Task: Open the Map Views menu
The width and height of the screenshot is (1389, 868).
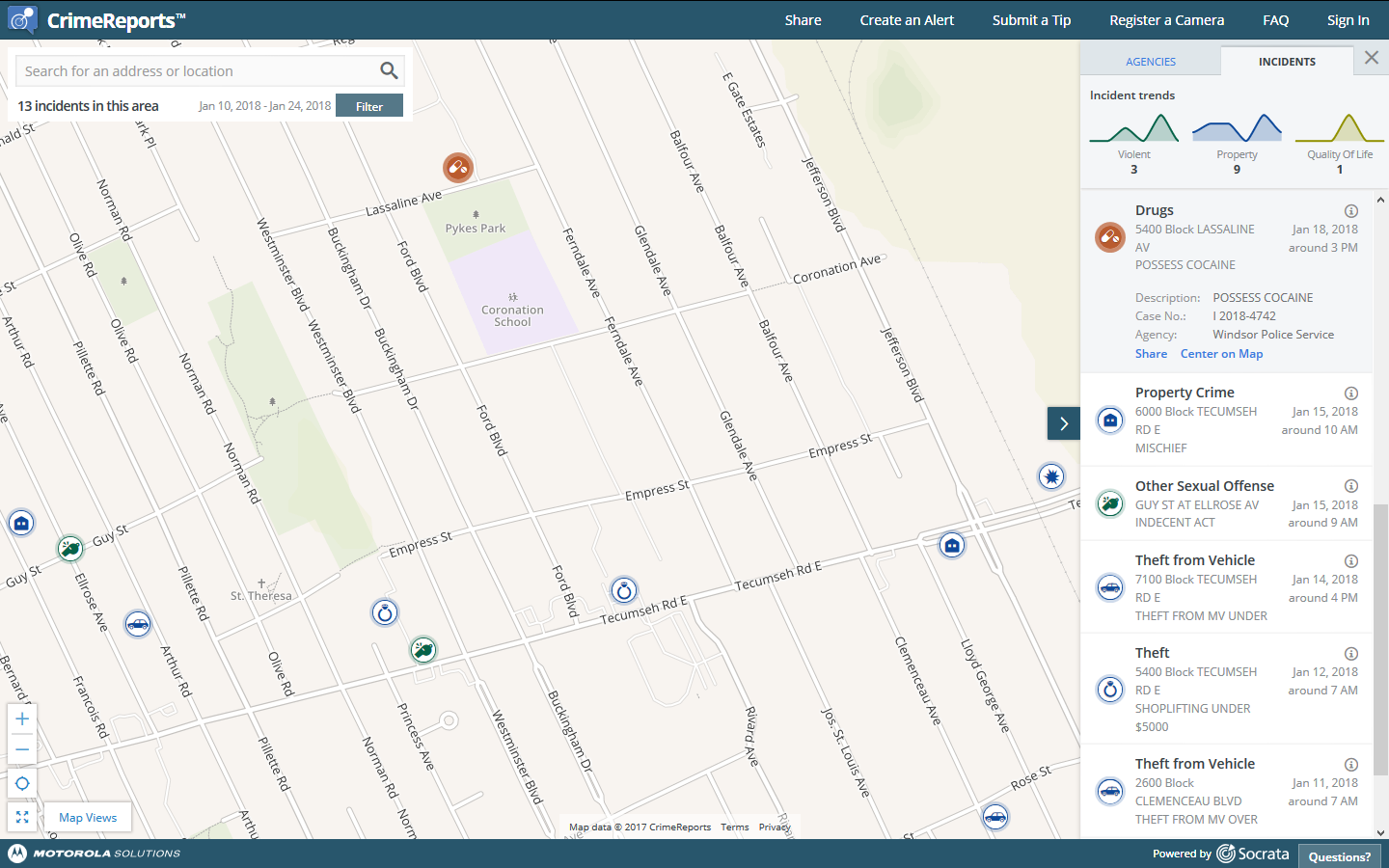Action: point(88,818)
